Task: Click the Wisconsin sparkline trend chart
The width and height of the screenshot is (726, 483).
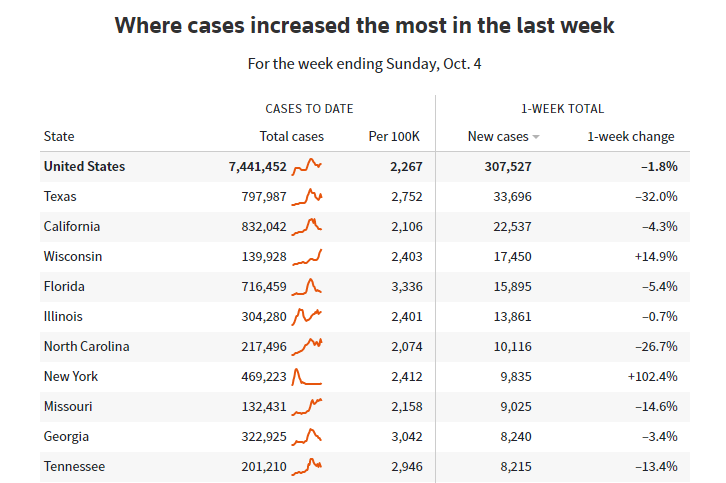Action: [x=307, y=256]
